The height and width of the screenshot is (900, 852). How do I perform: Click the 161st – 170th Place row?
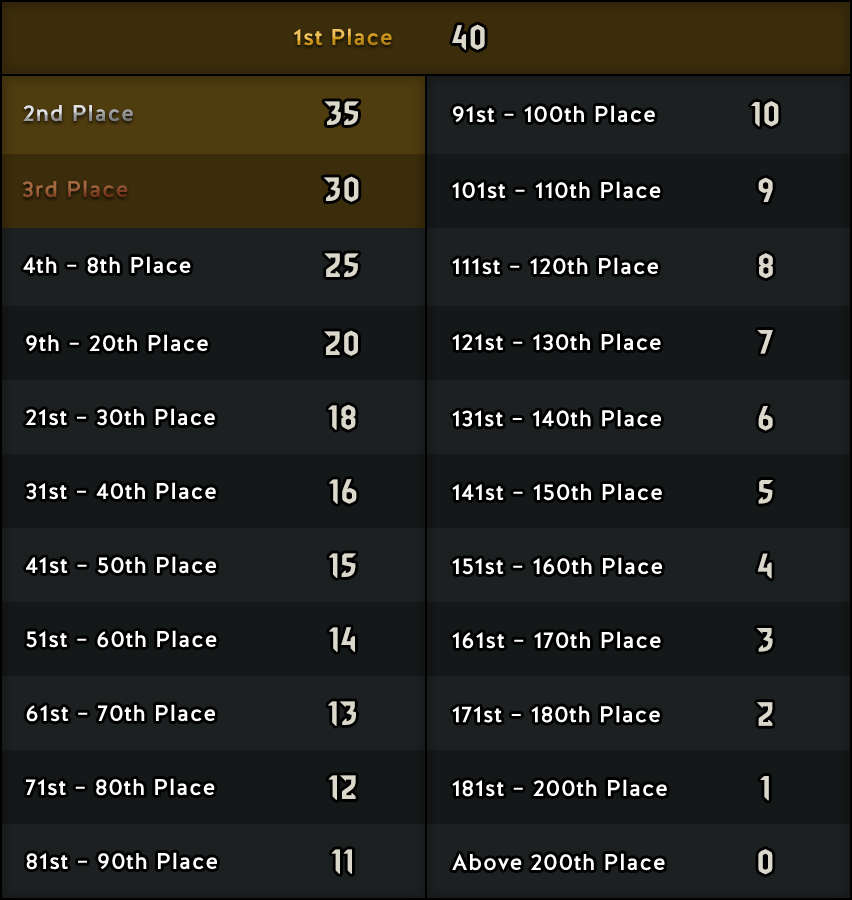coord(639,639)
